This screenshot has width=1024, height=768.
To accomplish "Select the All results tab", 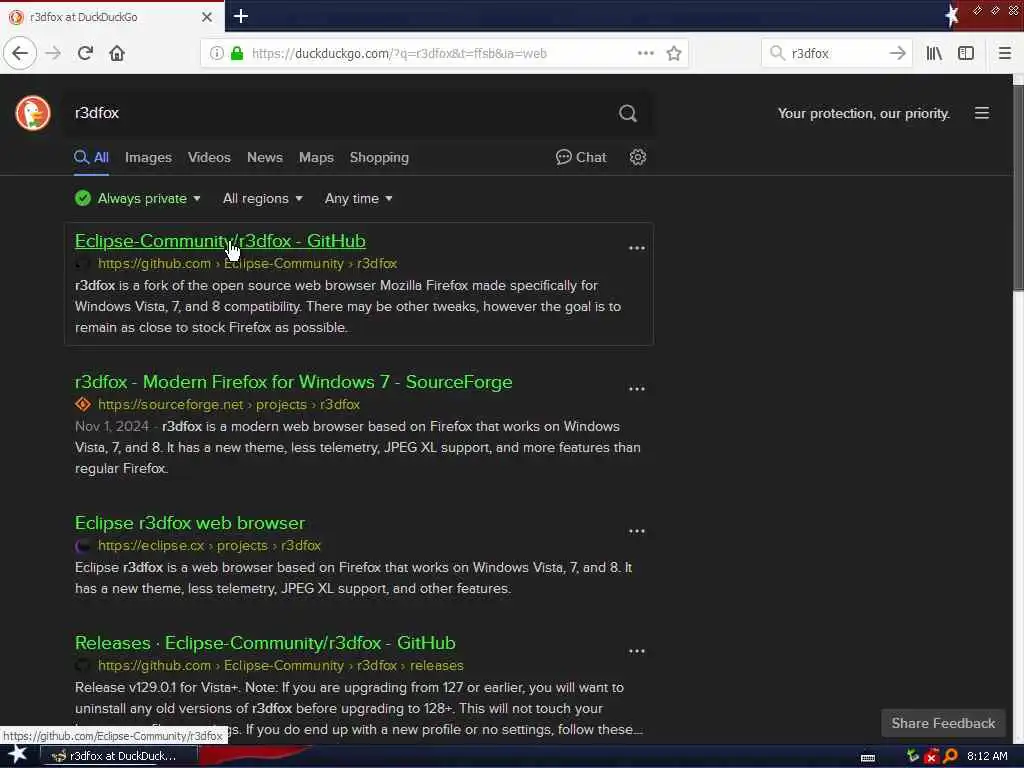I will pos(91,157).
